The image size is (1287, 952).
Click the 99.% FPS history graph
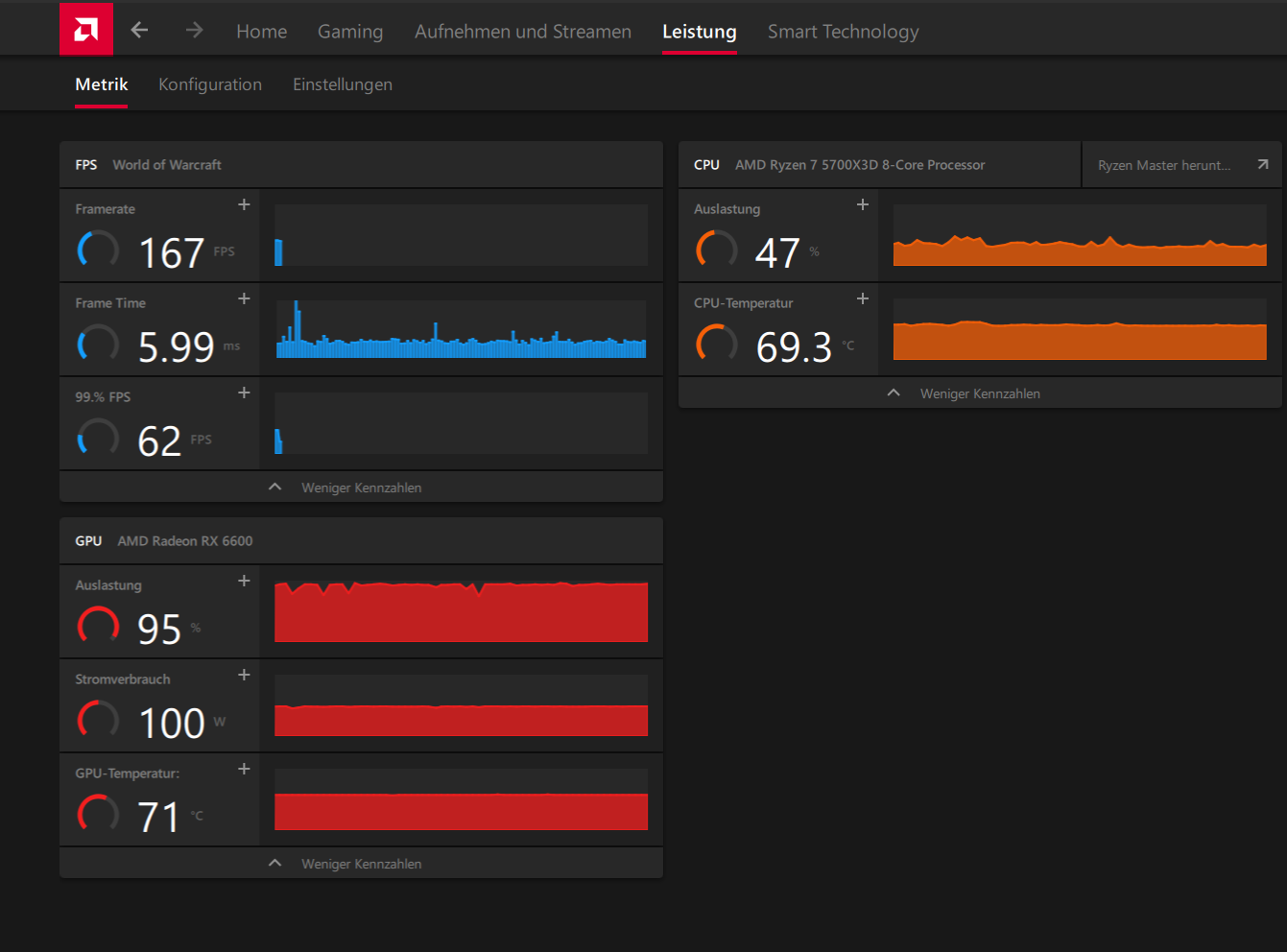tap(461, 423)
